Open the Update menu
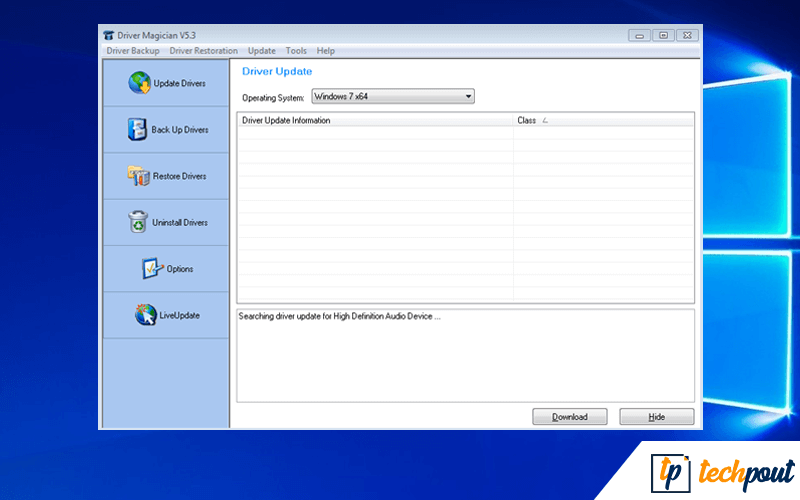800x500 pixels. [x=262, y=51]
